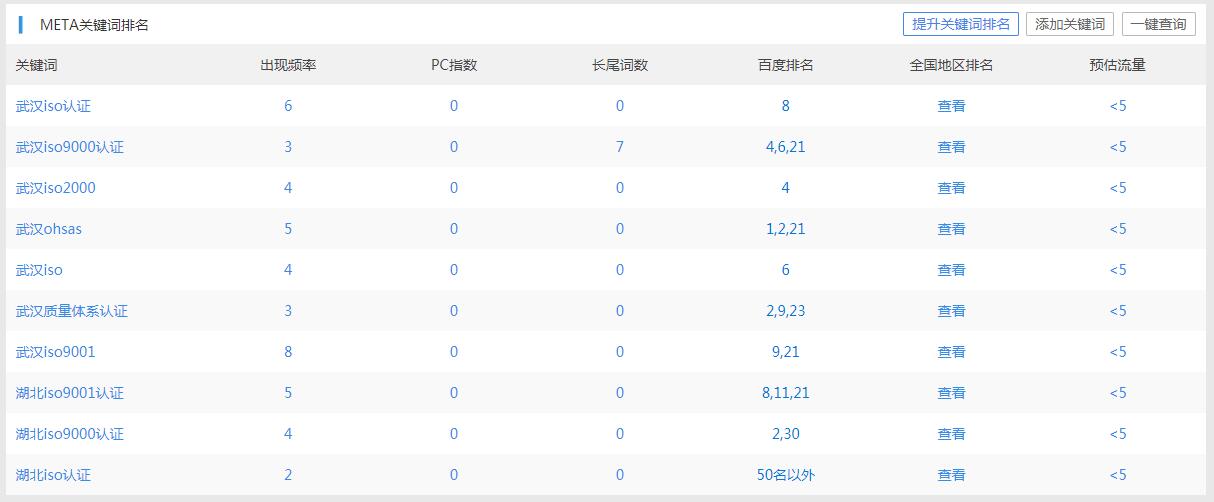
Task: Click estimated traffic <5 for 湖北iso认证
Action: tap(1118, 475)
